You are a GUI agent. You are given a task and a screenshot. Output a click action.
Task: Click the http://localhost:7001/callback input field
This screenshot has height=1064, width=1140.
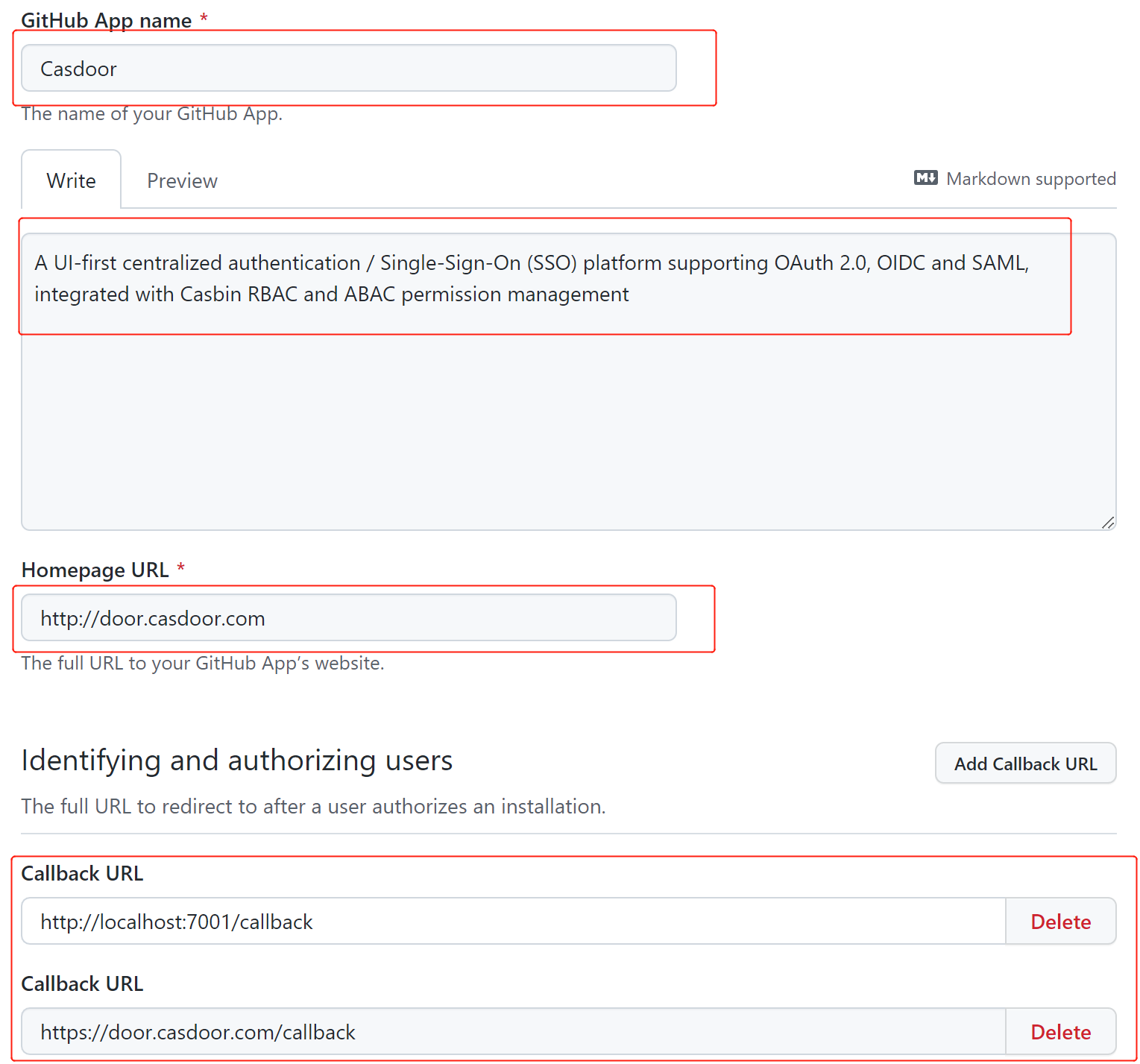click(x=514, y=921)
